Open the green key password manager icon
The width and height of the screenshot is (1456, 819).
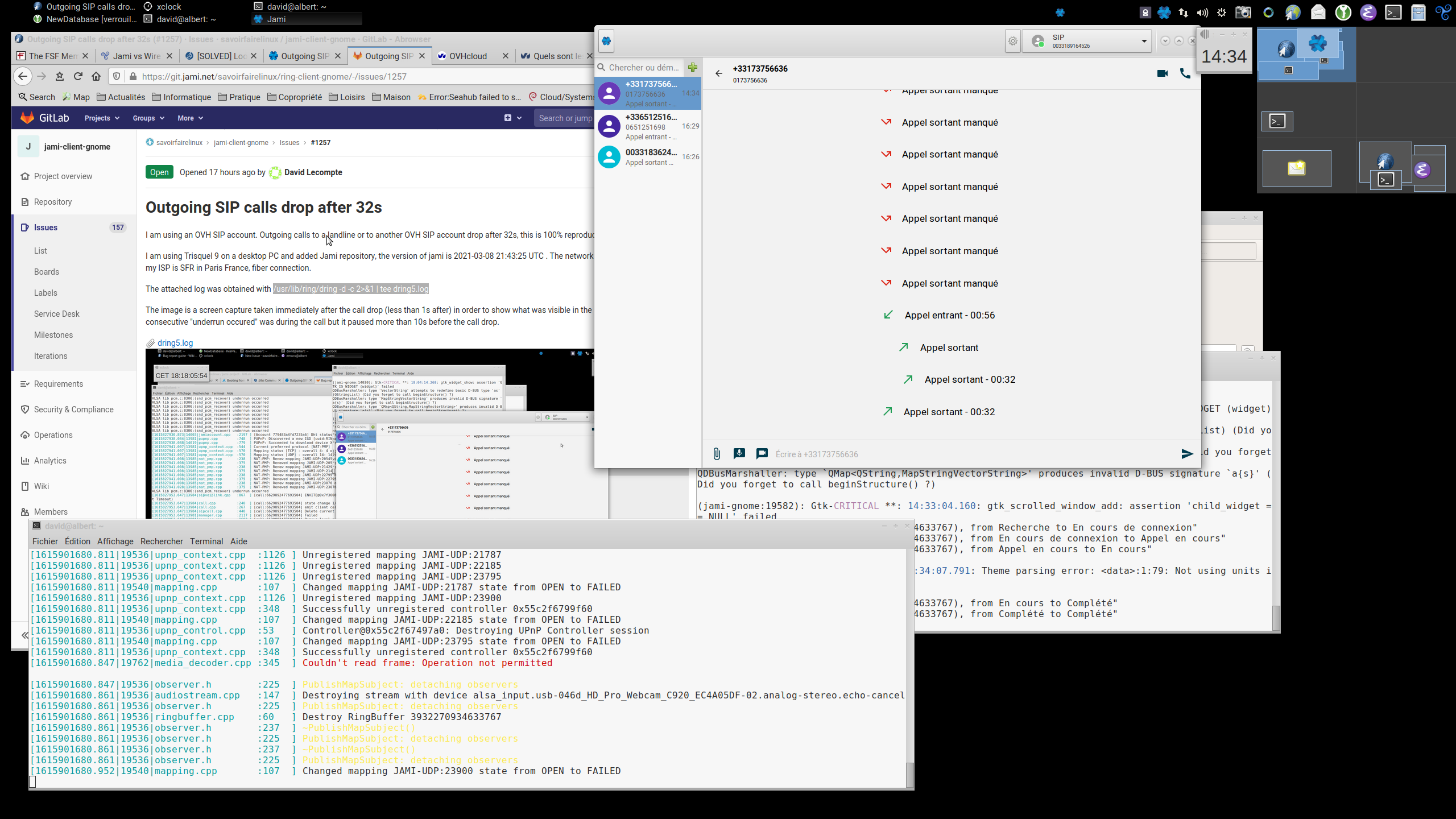[x=1343, y=13]
